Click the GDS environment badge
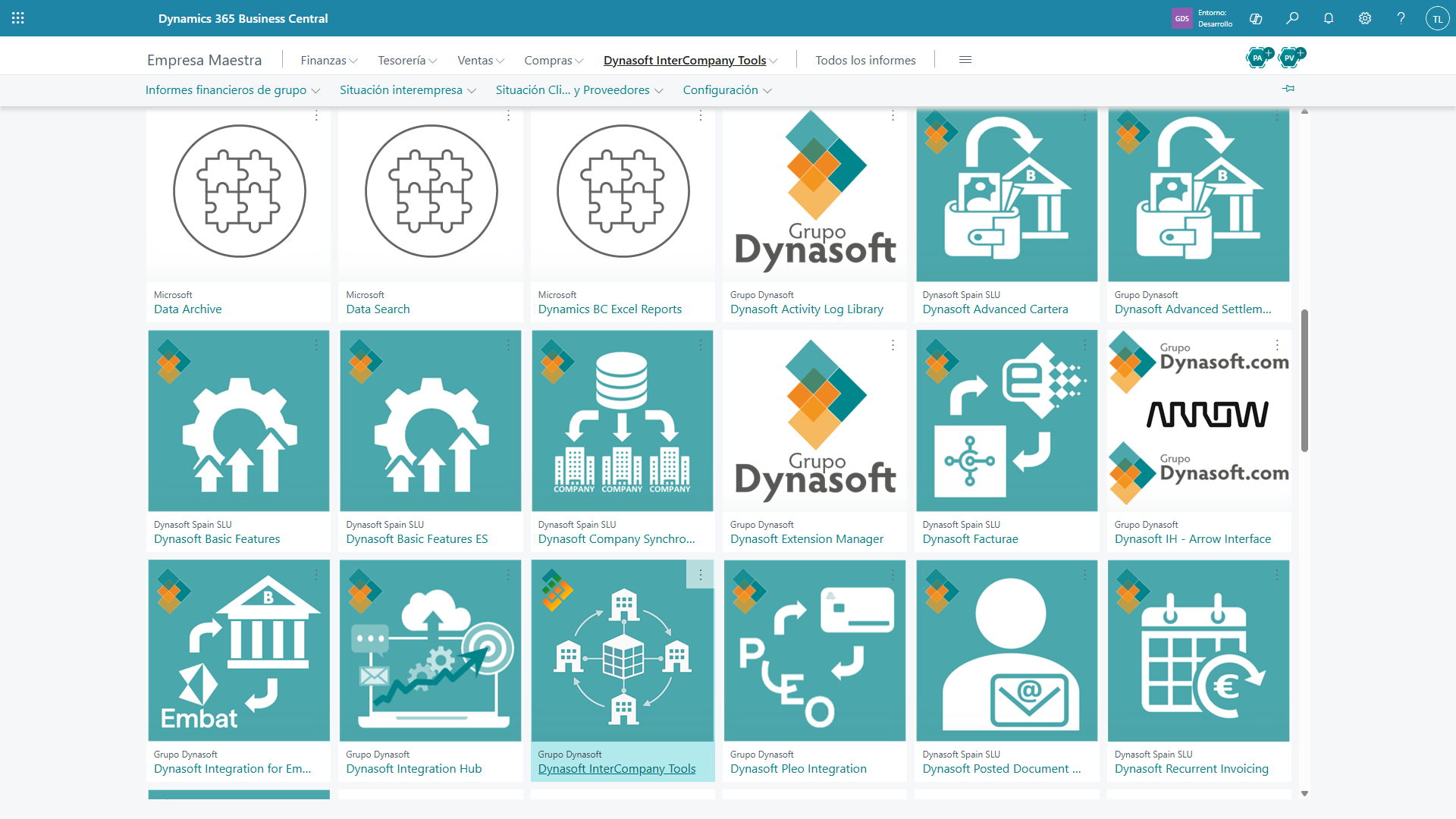The width and height of the screenshot is (1456, 819). point(1181,18)
